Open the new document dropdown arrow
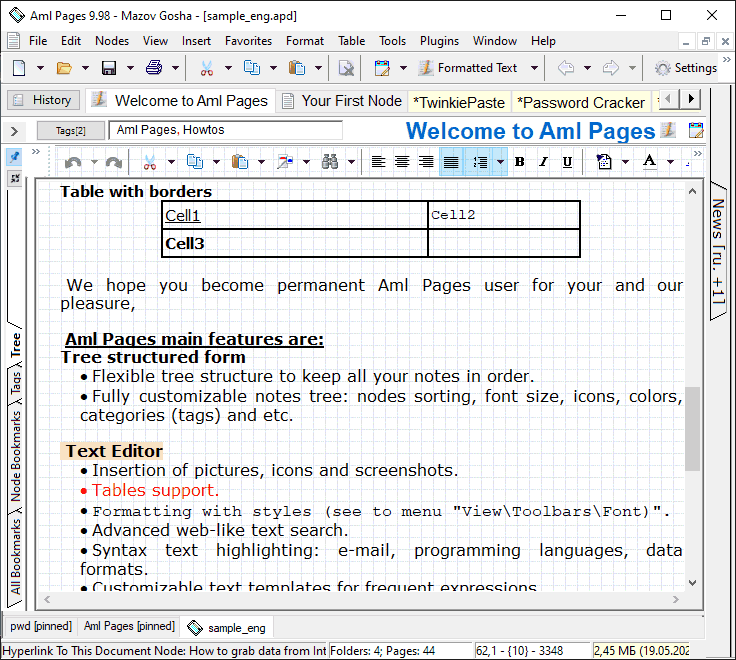This screenshot has width=736, height=660. pyautogui.click(x=40, y=68)
